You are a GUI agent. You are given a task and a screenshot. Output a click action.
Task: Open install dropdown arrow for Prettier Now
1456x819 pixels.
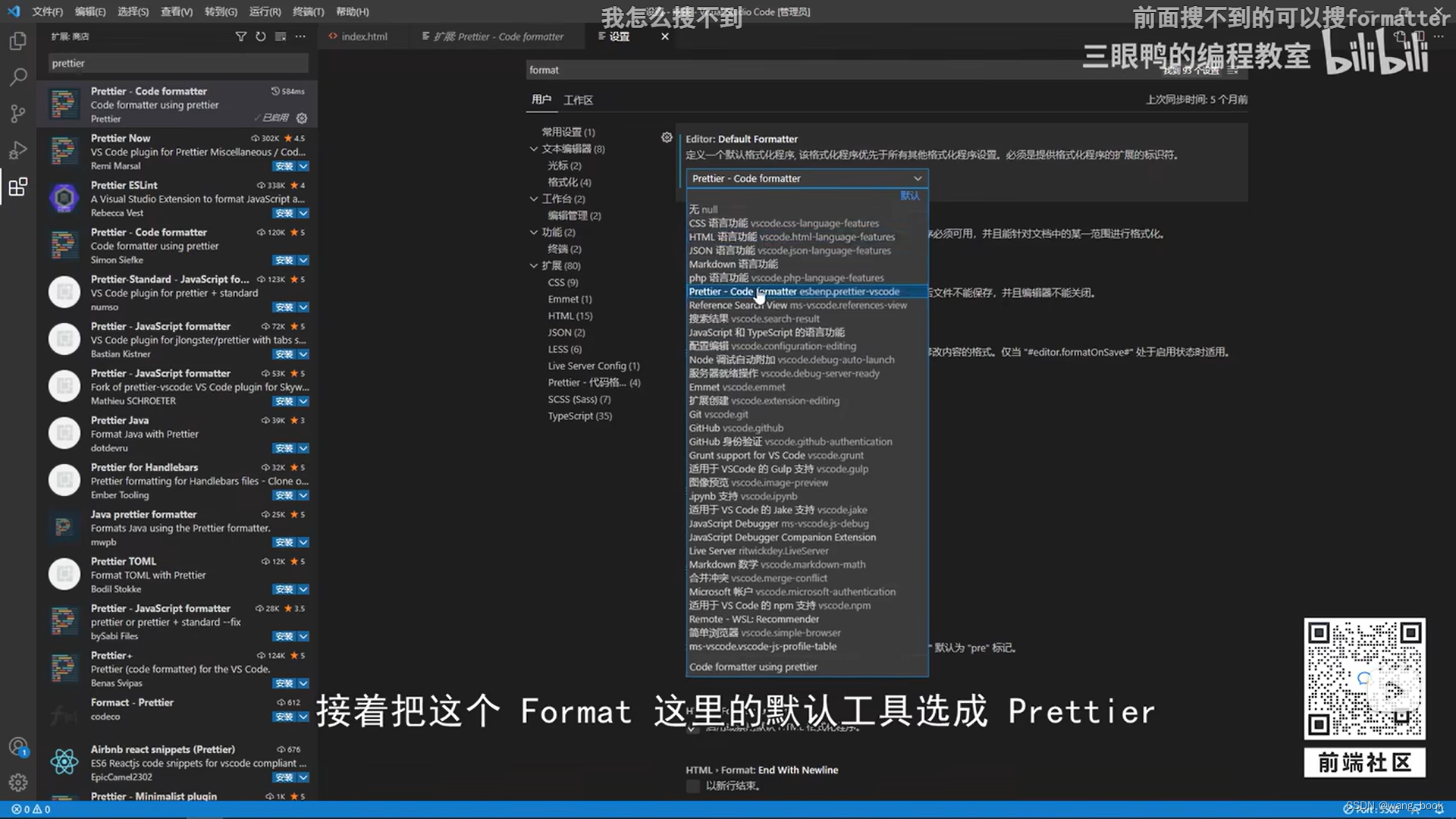click(x=303, y=166)
